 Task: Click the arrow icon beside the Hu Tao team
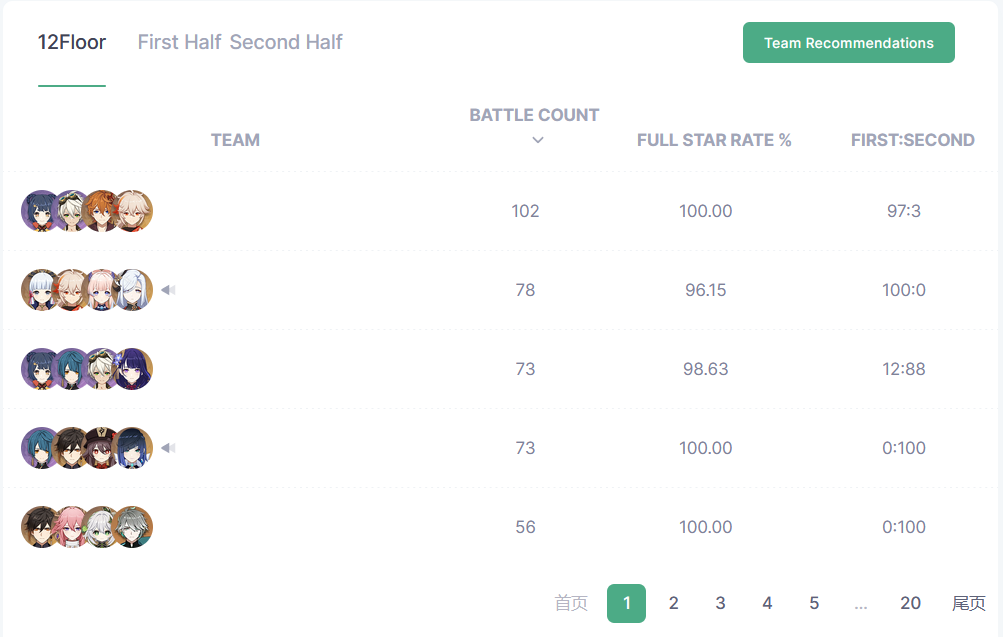click(168, 448)
